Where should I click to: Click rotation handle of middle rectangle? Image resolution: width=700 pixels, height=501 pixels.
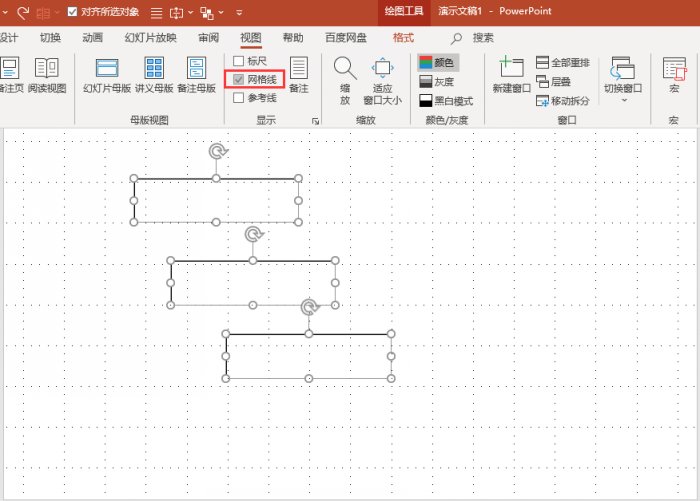click(254, 234)
